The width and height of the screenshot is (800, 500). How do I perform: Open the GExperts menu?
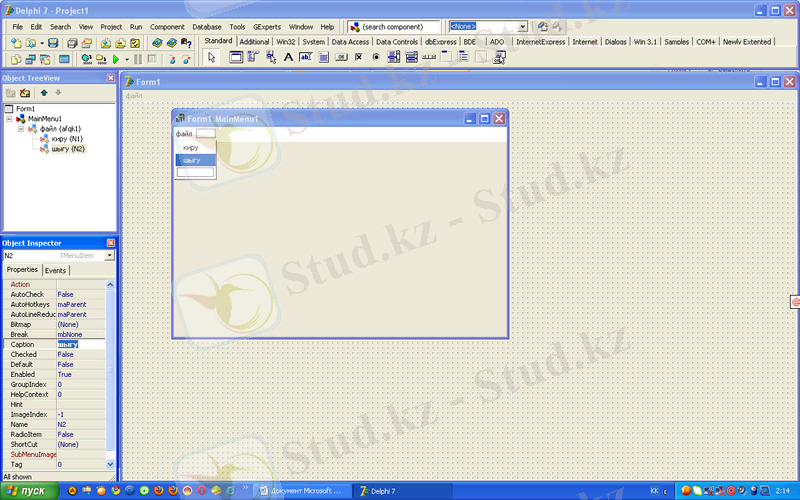267,27
